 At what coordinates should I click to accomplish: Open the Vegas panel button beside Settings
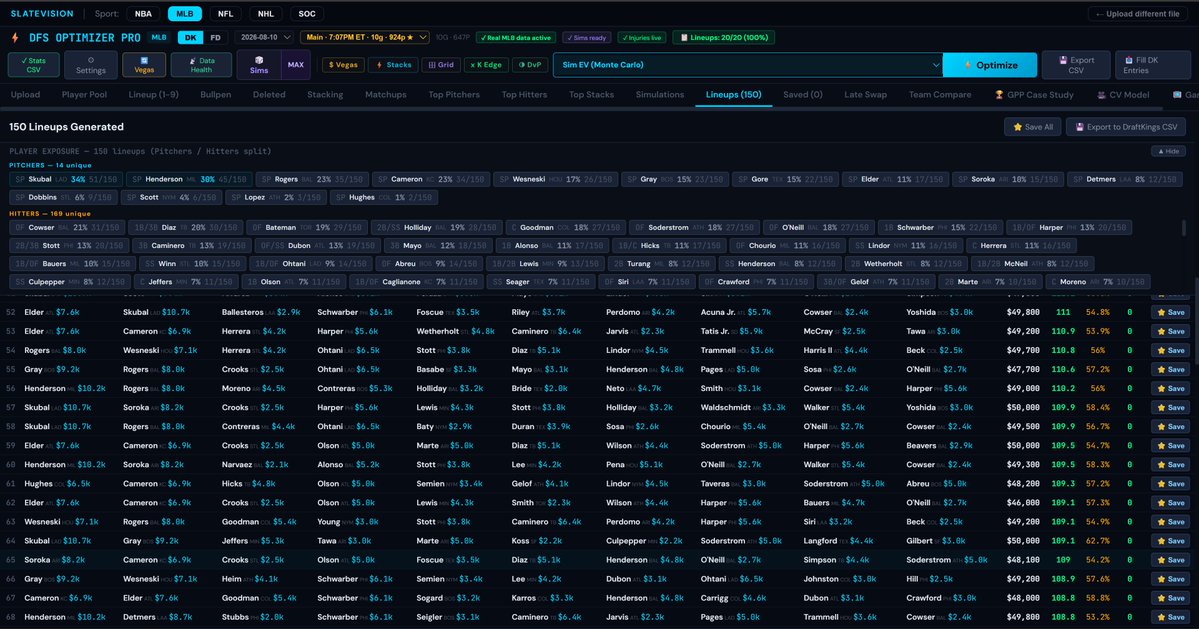coord(144,65)
